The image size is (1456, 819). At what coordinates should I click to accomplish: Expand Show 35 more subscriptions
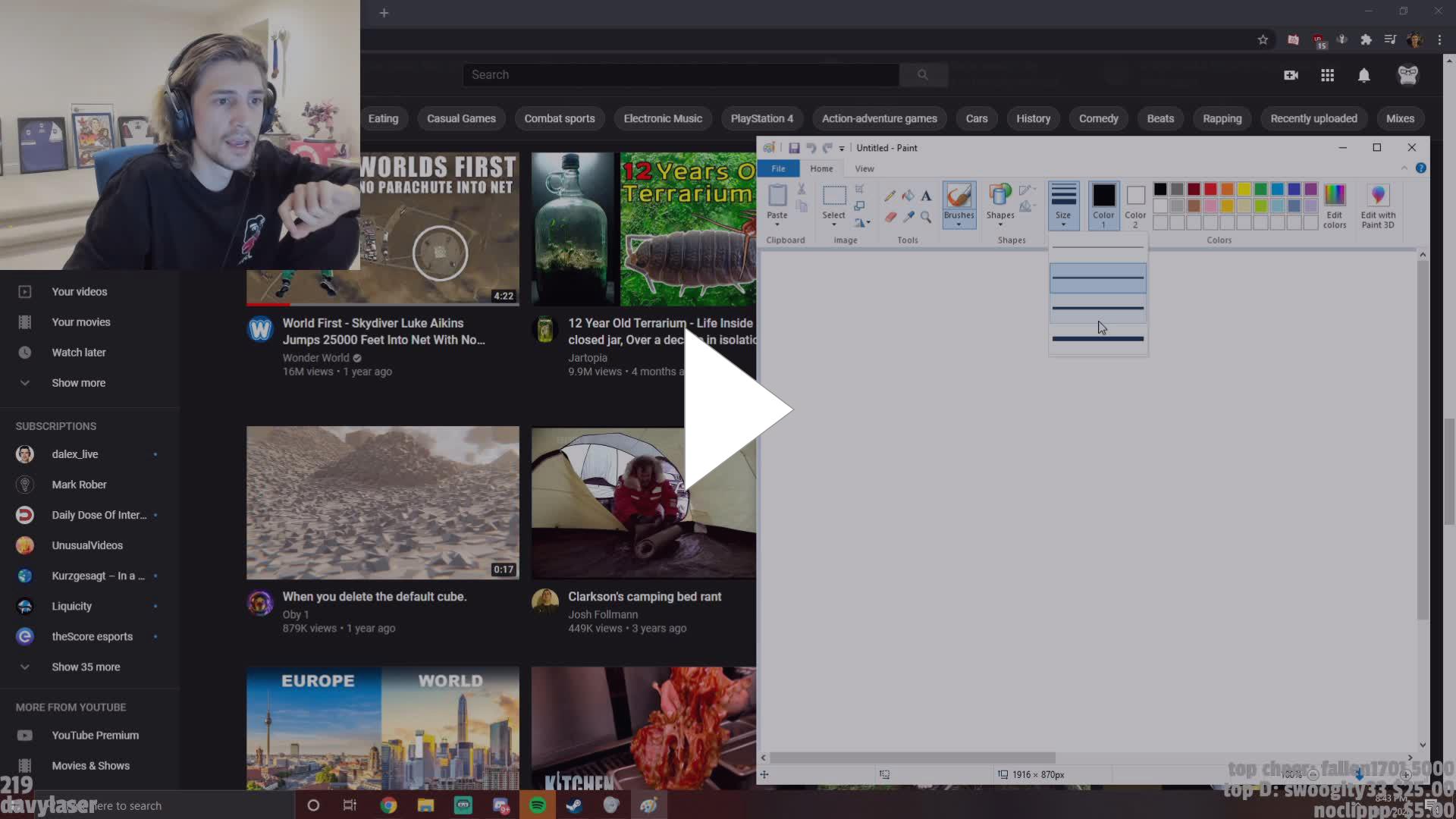[x=86, y=667]
